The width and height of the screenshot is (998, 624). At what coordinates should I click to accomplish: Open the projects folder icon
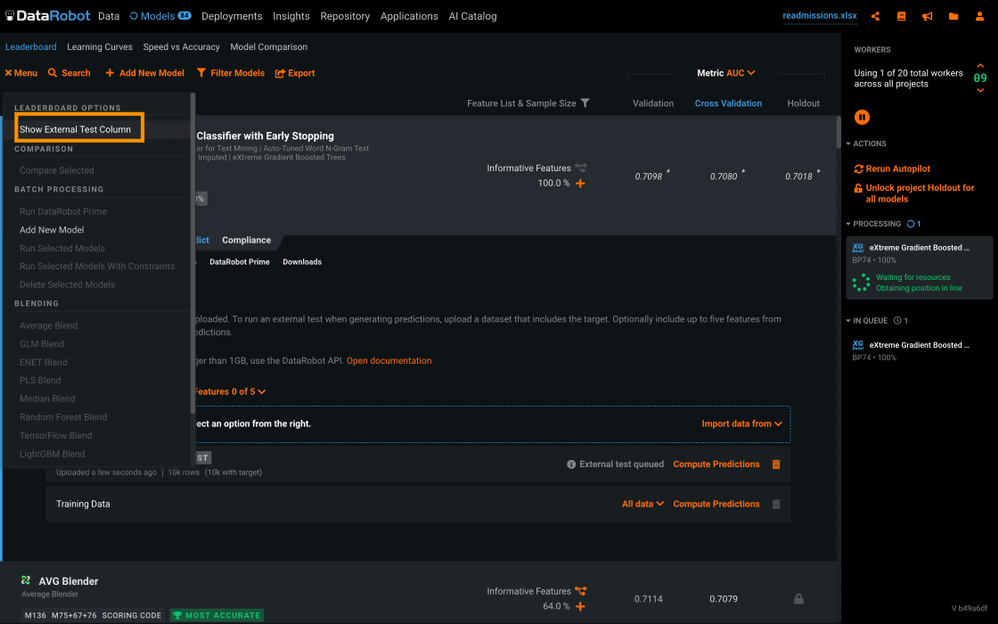953,17
